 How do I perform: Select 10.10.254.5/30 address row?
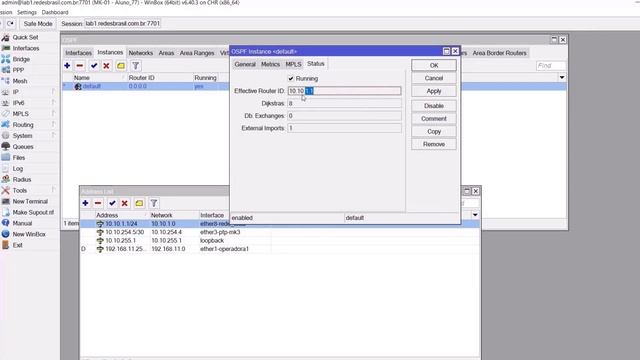(x=280, y=232)
